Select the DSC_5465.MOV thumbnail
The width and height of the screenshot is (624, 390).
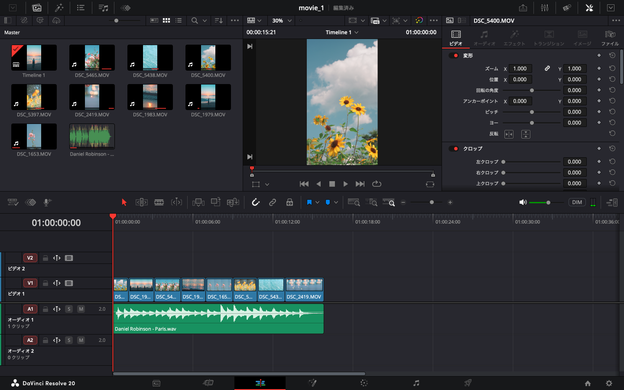tap(92, 57)
